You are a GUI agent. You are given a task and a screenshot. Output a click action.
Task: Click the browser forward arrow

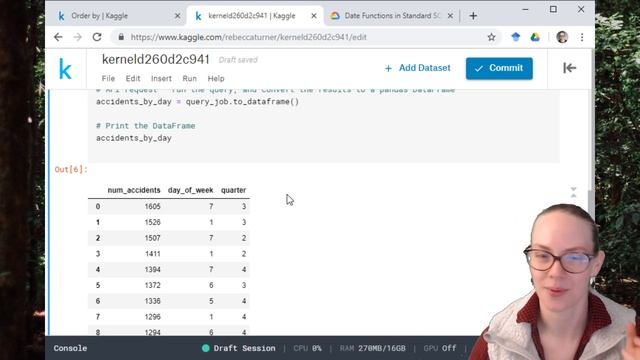pyautogui.click(x=77, y=37)
